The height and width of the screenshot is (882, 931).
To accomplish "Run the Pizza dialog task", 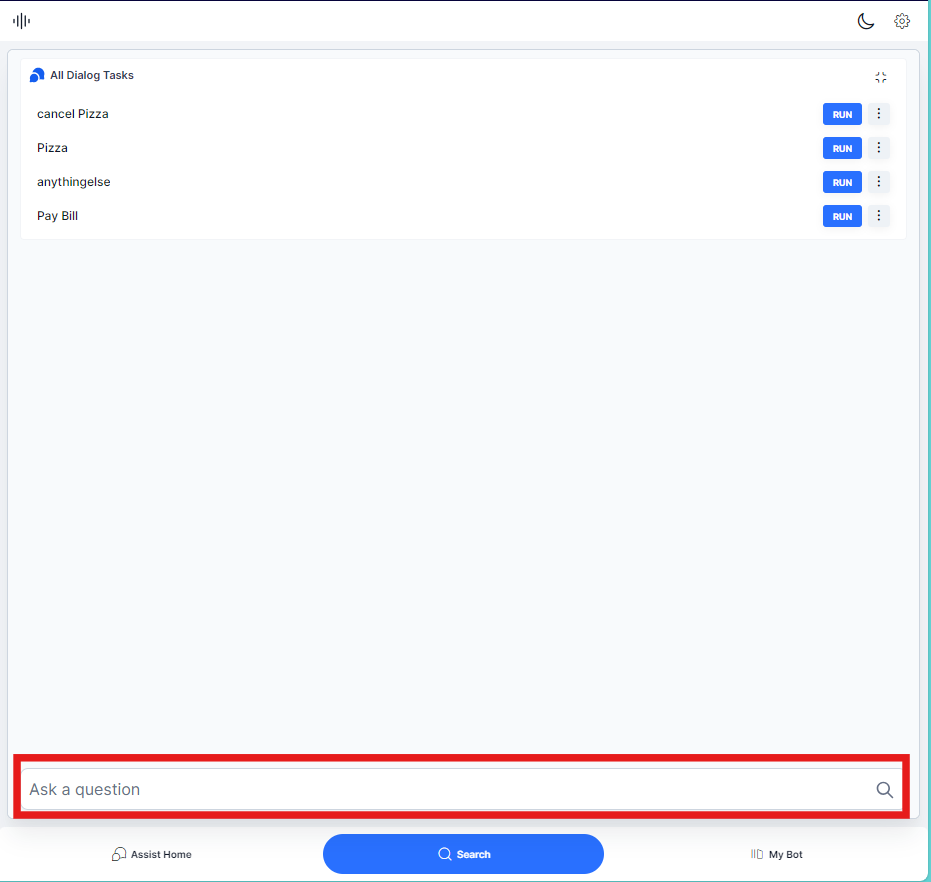I will click(842, 148).
